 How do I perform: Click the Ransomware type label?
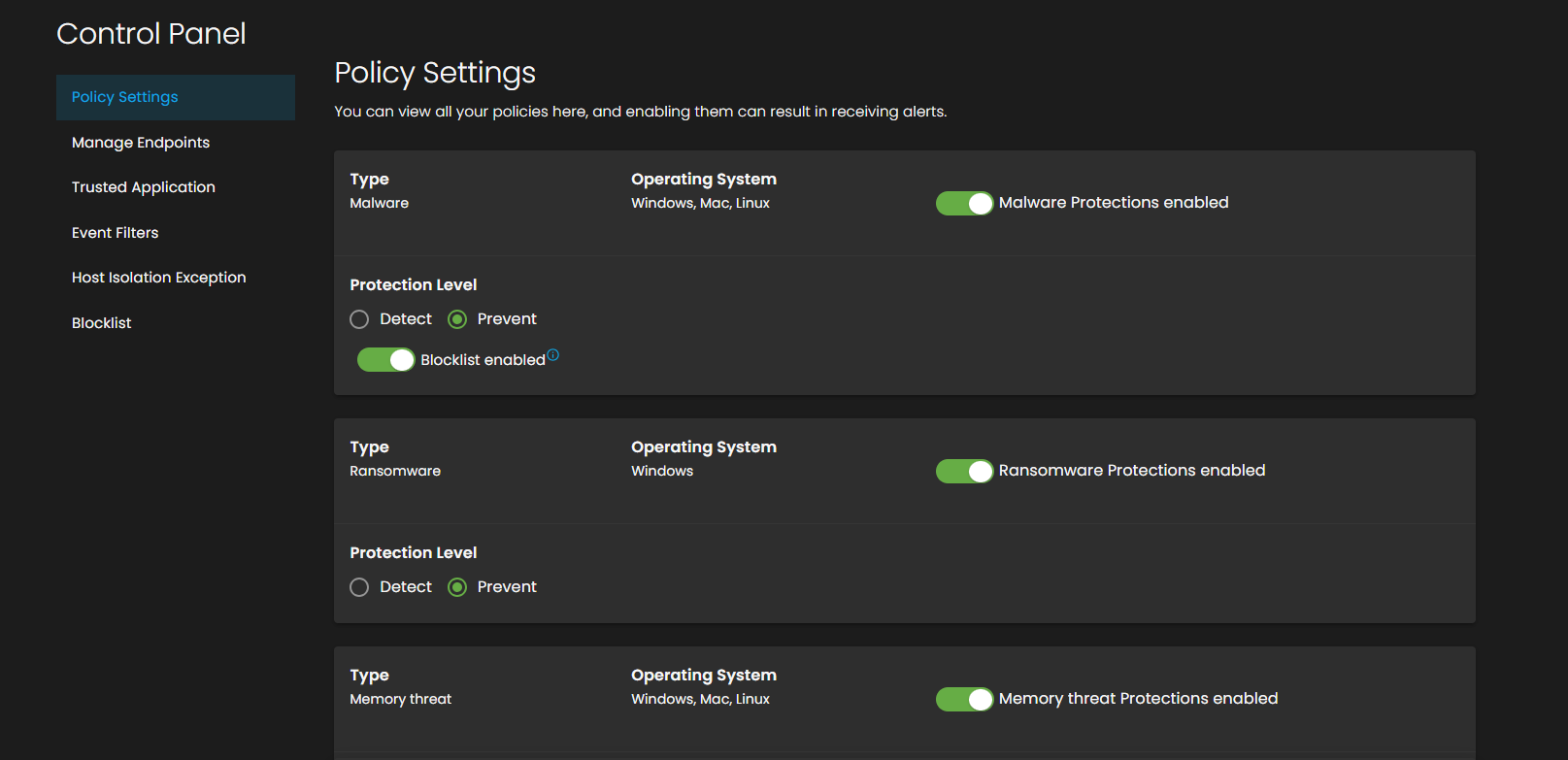pos(395,471)
